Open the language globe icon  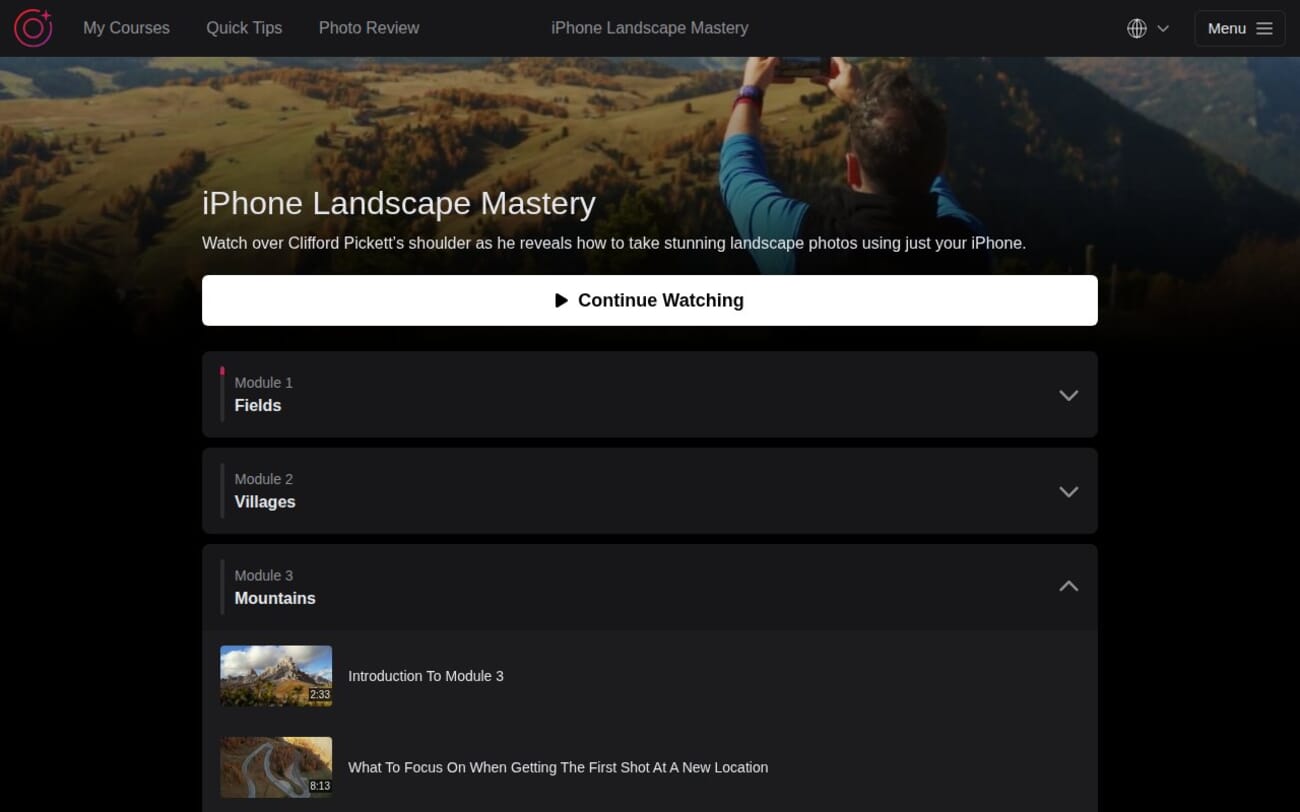[1137, 28]
